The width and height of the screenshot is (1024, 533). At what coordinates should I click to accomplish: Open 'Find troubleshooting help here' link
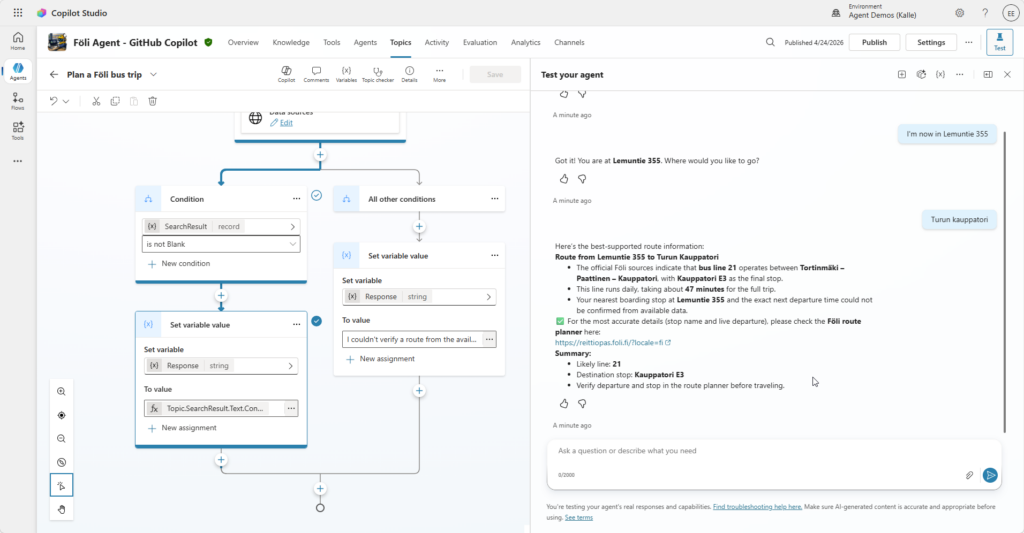point(758,507)
